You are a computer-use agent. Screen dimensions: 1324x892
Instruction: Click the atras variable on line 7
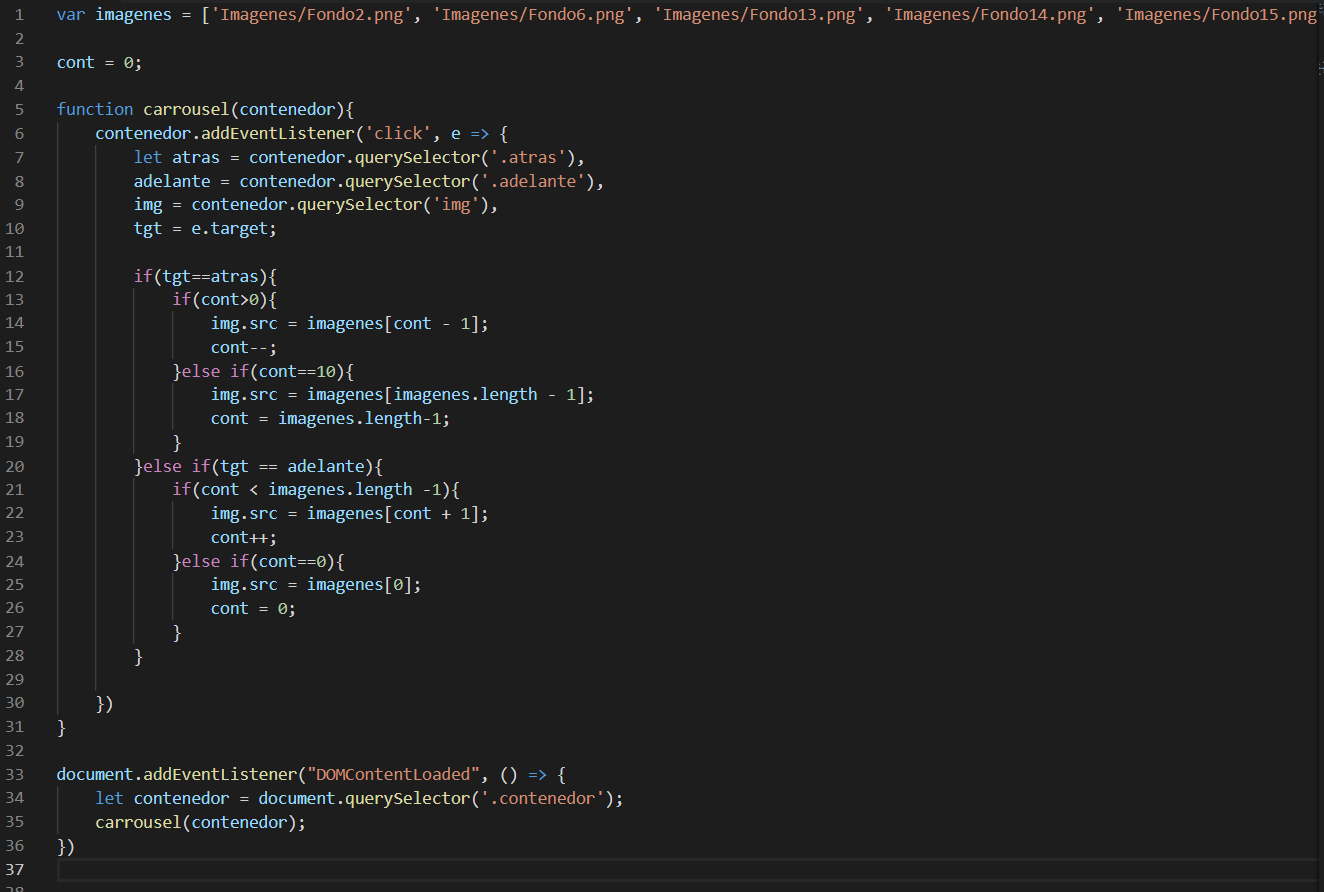195,156
